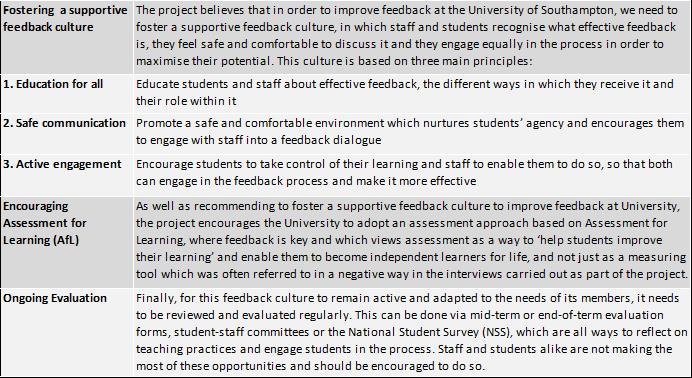692x378 pixels.
Task: Click the '3. Active engagement' row label
Action: pyautogui.click(x=62, y=164)
